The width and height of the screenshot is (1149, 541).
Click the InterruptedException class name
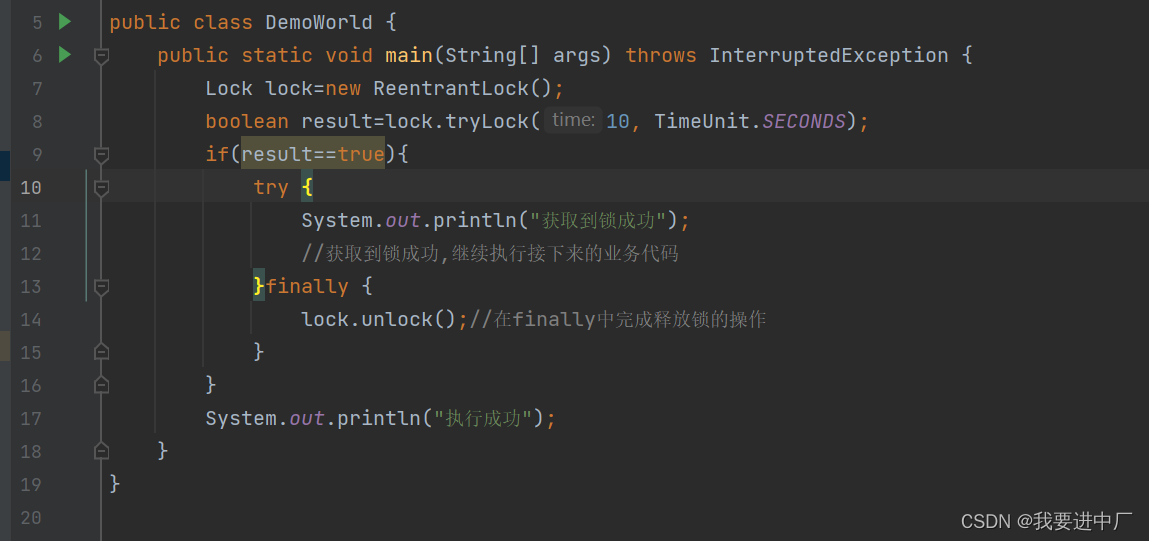pos(828,55)
